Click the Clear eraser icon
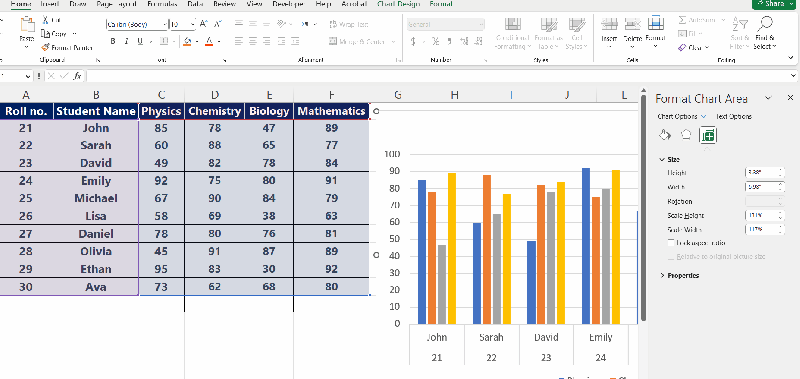This screenshot has width=800, height=379. coord(682,47)
